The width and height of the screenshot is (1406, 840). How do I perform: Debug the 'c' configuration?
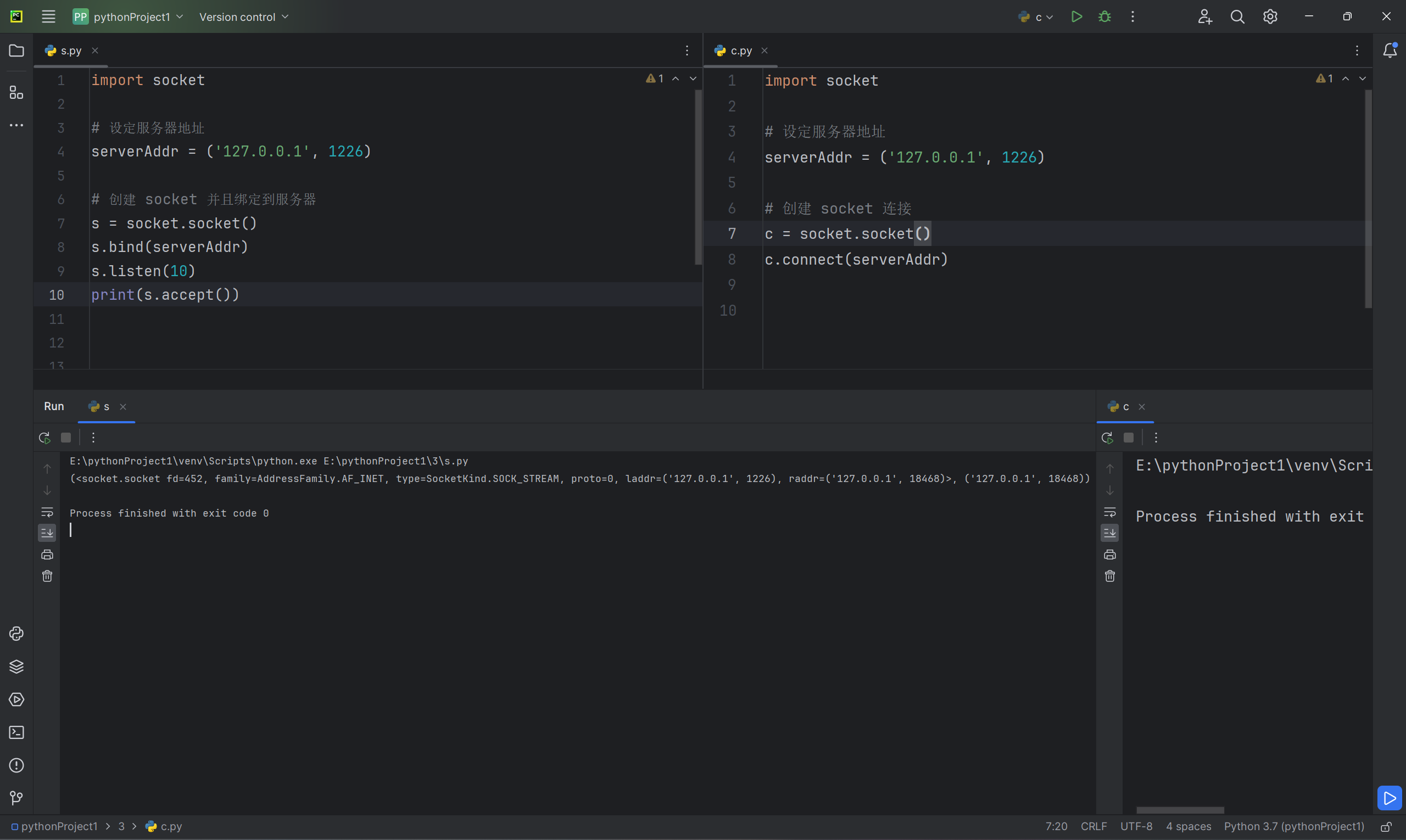[1105, 17]
